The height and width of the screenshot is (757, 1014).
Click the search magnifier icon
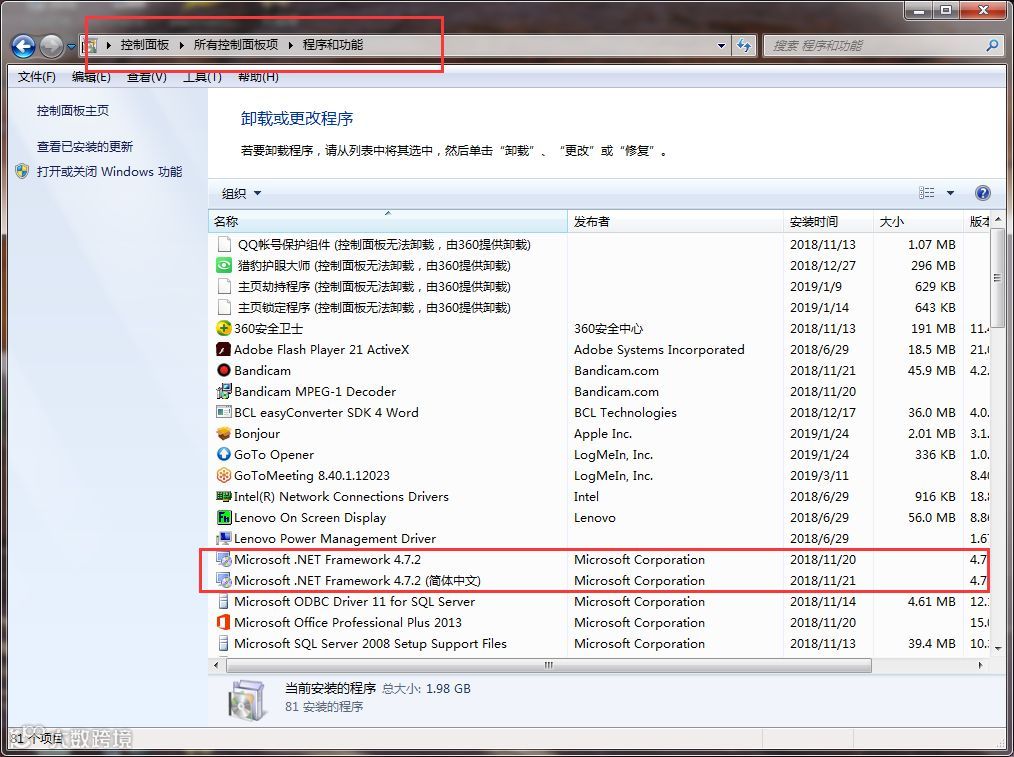point(992,45)
